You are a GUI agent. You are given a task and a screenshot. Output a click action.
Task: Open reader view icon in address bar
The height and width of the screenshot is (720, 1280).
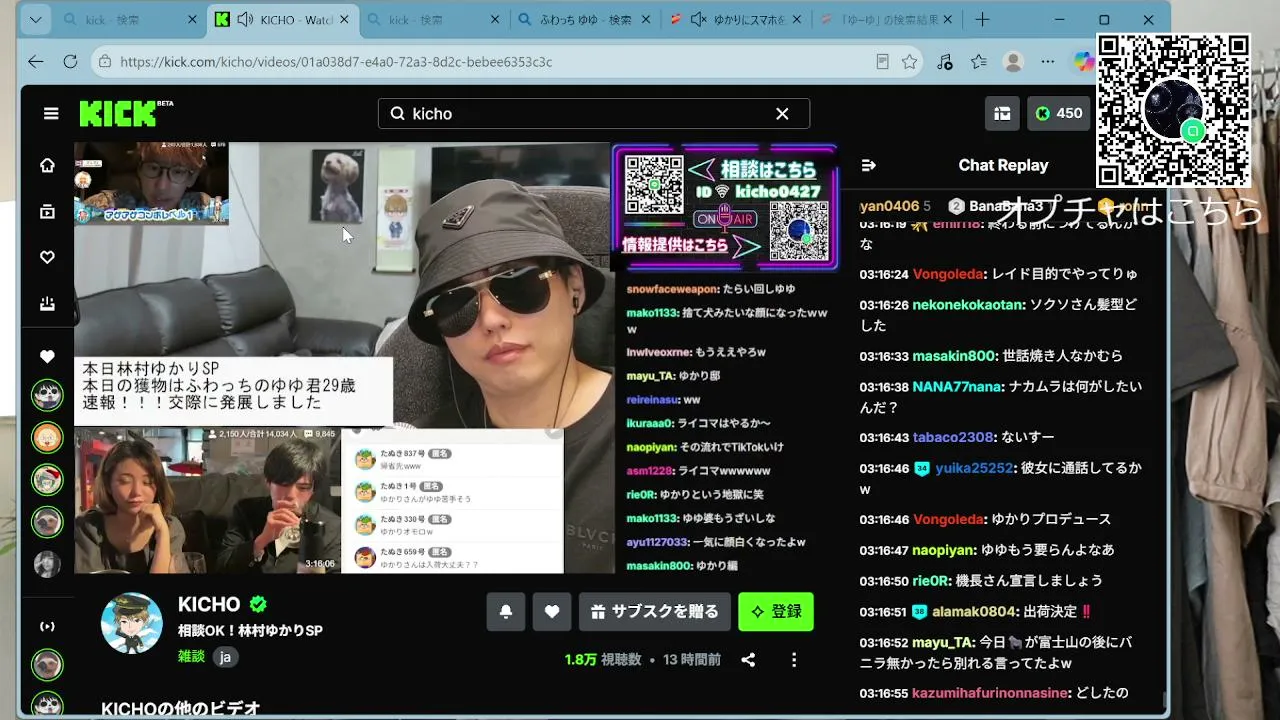[882, 62]
